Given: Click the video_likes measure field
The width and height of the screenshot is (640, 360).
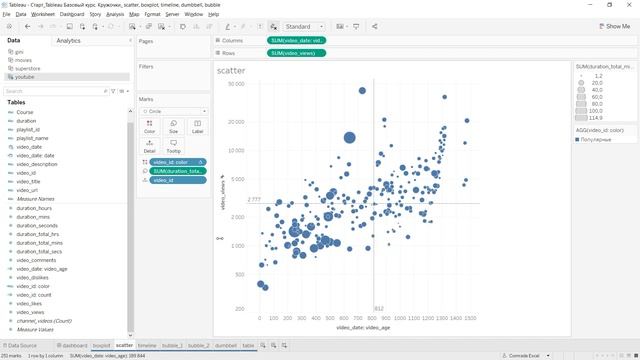Looking at the screenshot, I should pos(29,304).
